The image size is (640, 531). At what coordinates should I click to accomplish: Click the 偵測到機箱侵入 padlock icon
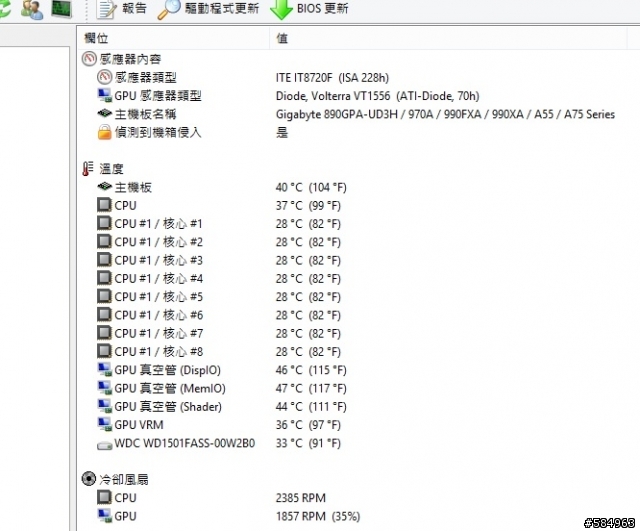pos(104,132)
